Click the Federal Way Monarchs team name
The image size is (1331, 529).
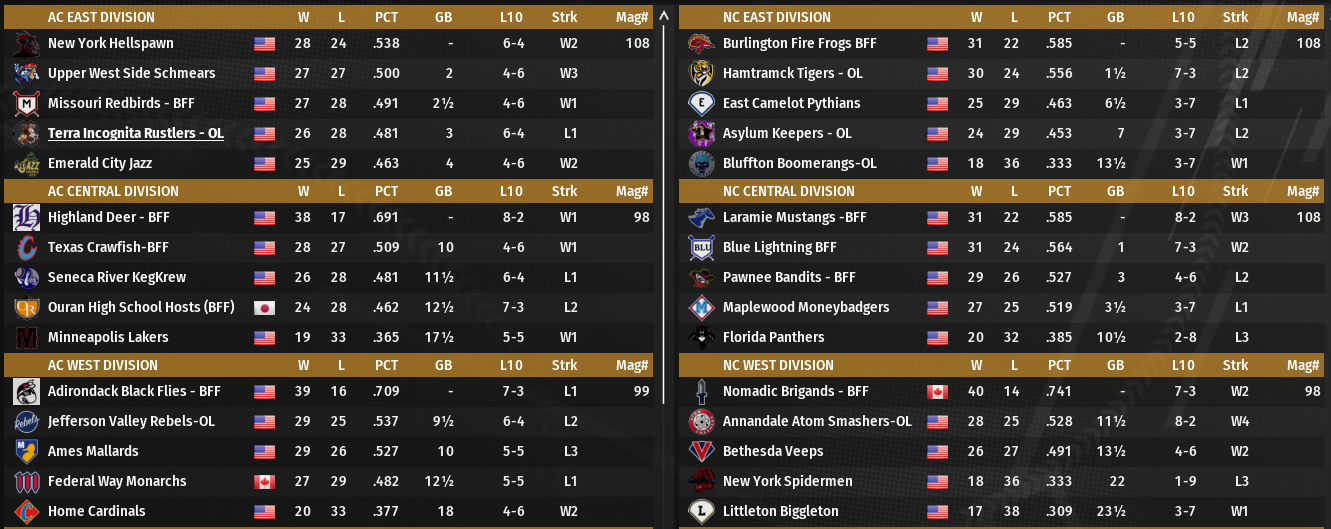click(117, 482)
